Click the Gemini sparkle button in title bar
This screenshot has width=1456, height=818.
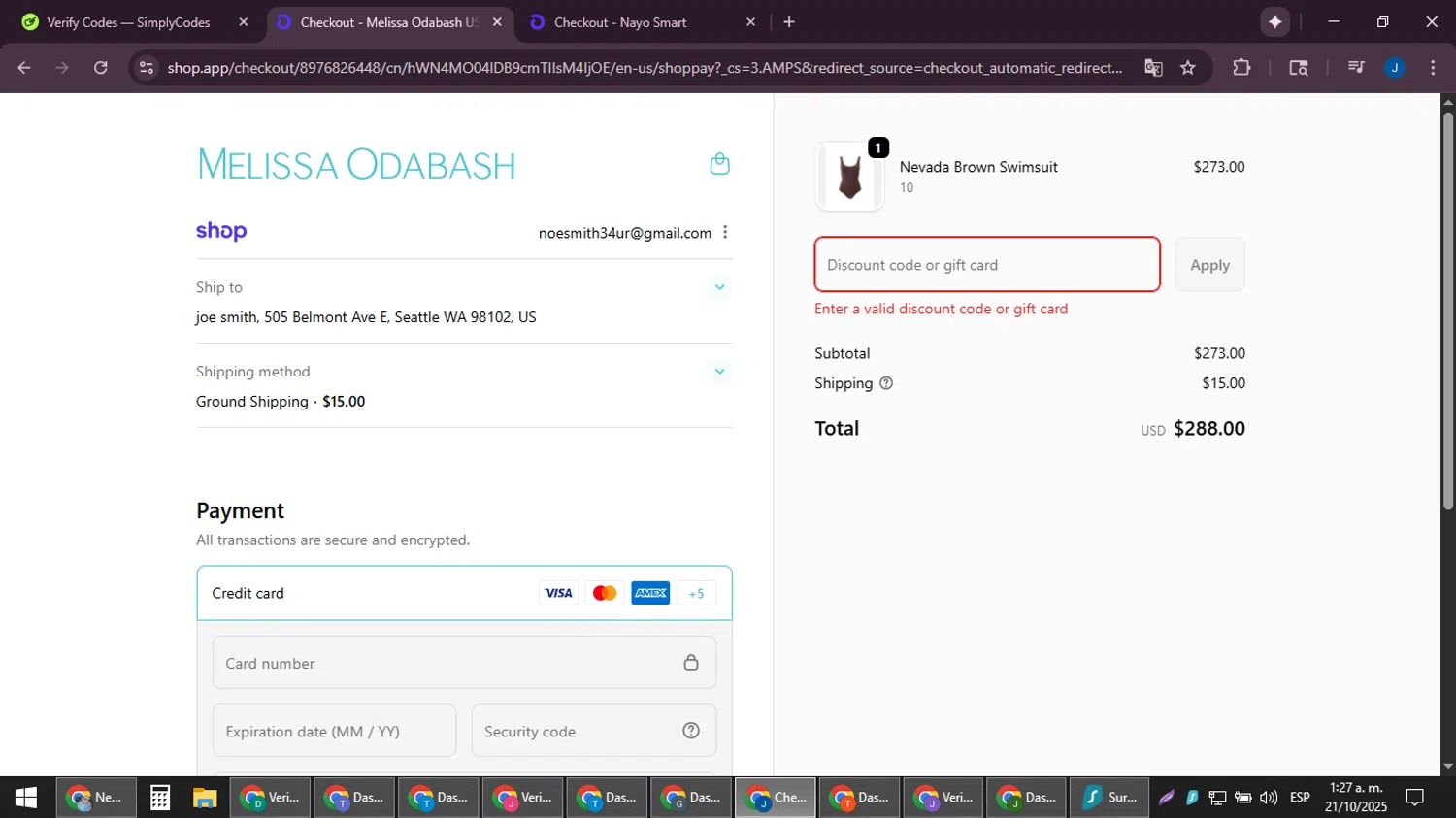[x=1275, y=22]
